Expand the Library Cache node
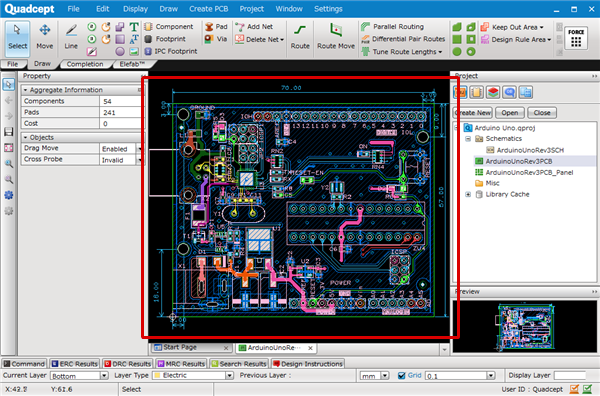Viewport: 600px width, 396px height. [468, 194]
